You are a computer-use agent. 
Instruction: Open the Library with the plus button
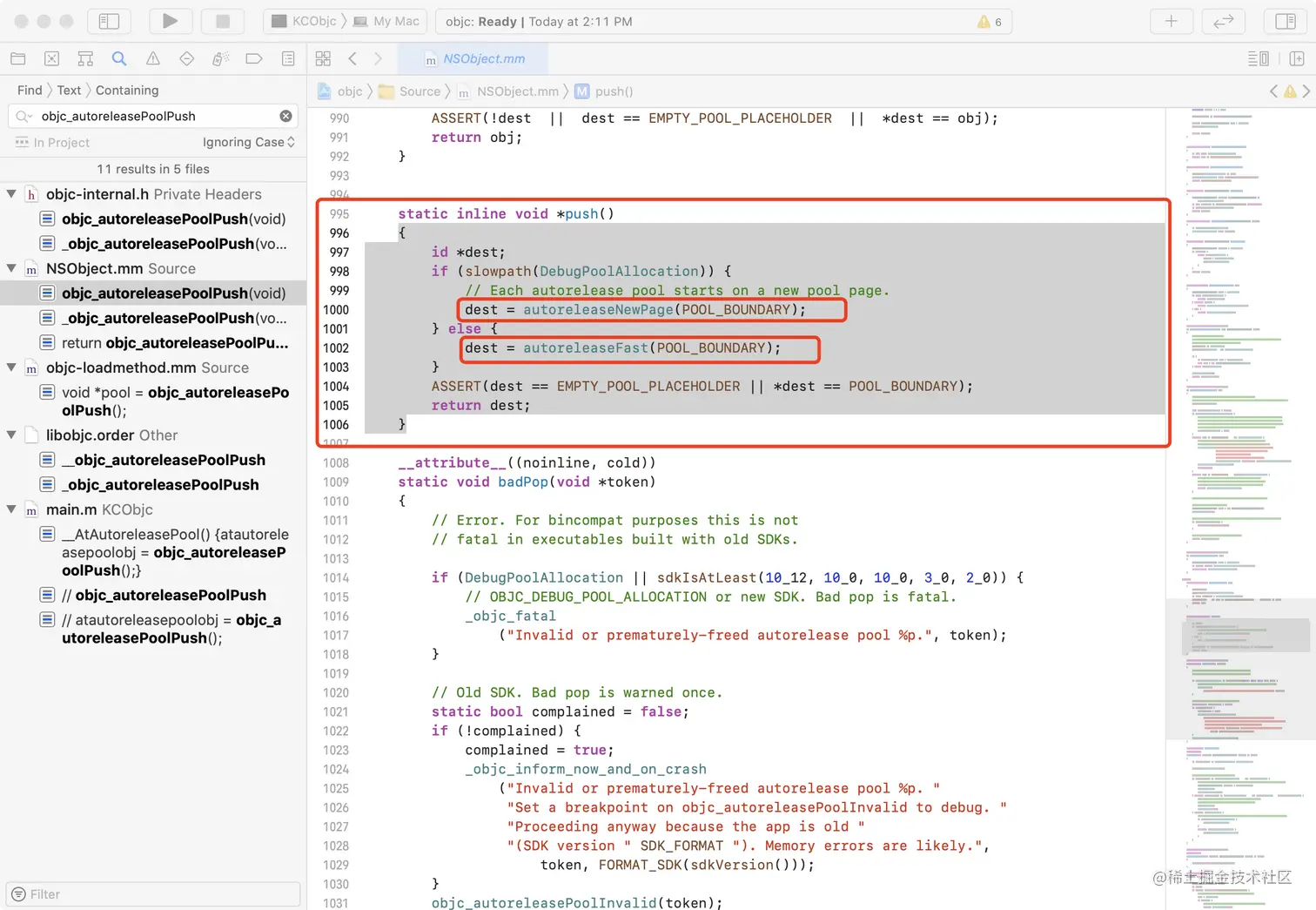[x=1171, y=21]
